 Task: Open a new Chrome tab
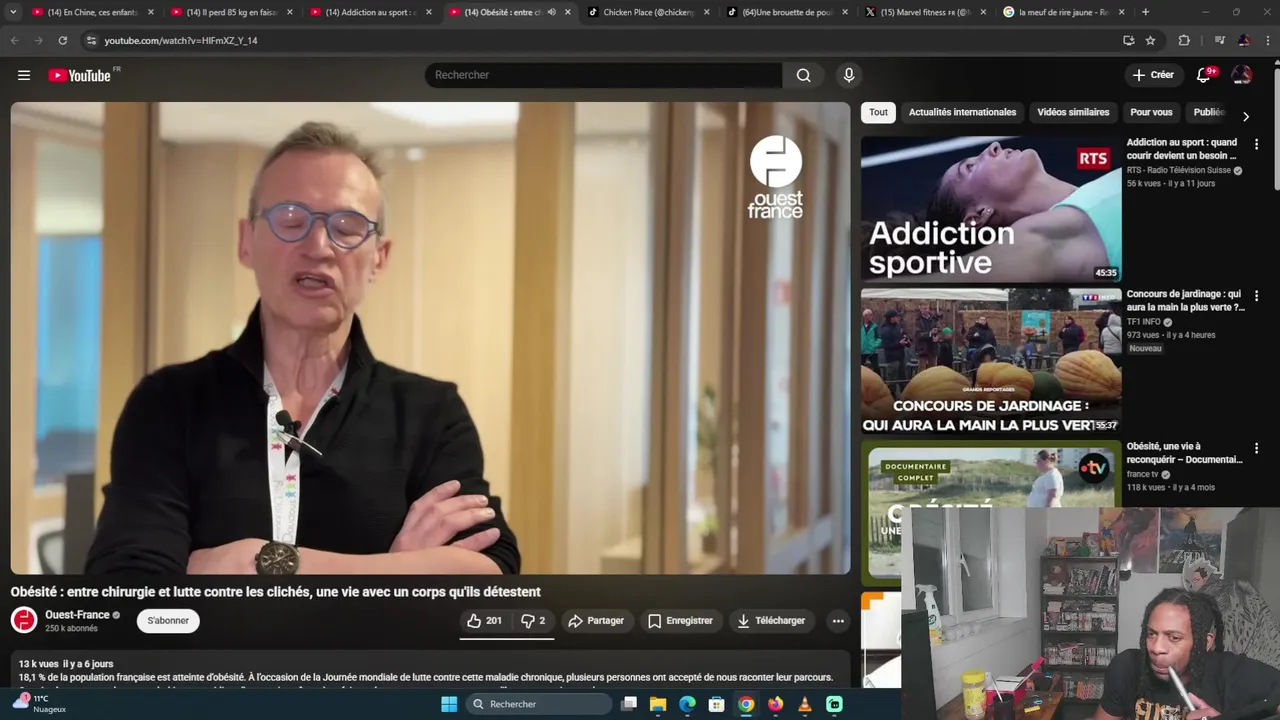click(x=1145, y=12)
